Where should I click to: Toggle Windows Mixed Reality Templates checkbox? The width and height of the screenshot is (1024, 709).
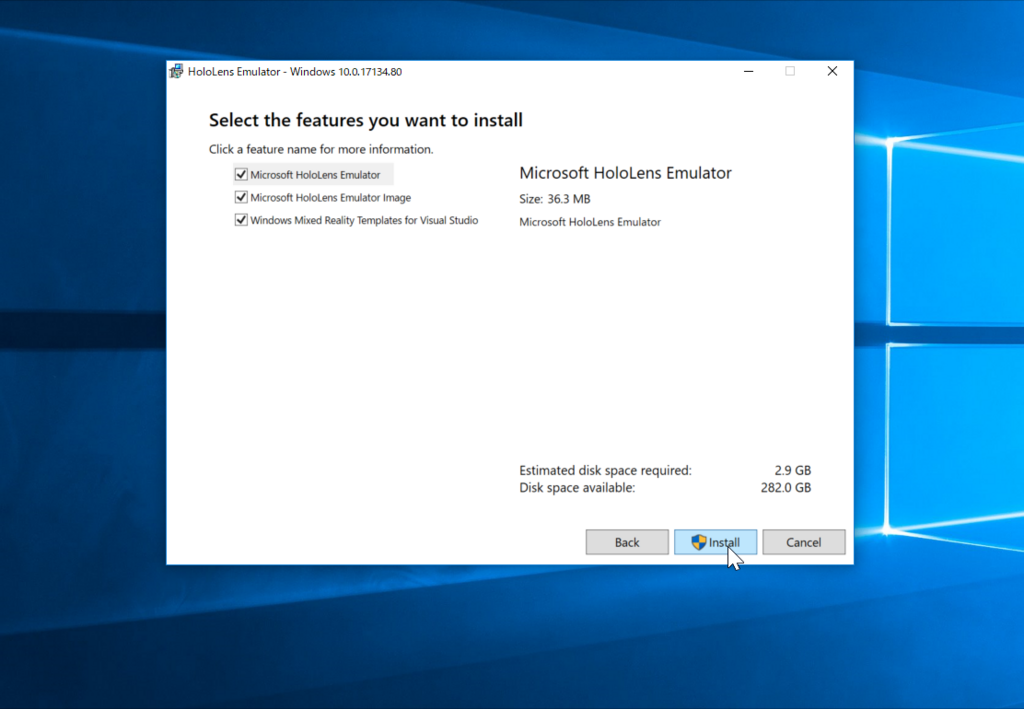click(241, 220)
